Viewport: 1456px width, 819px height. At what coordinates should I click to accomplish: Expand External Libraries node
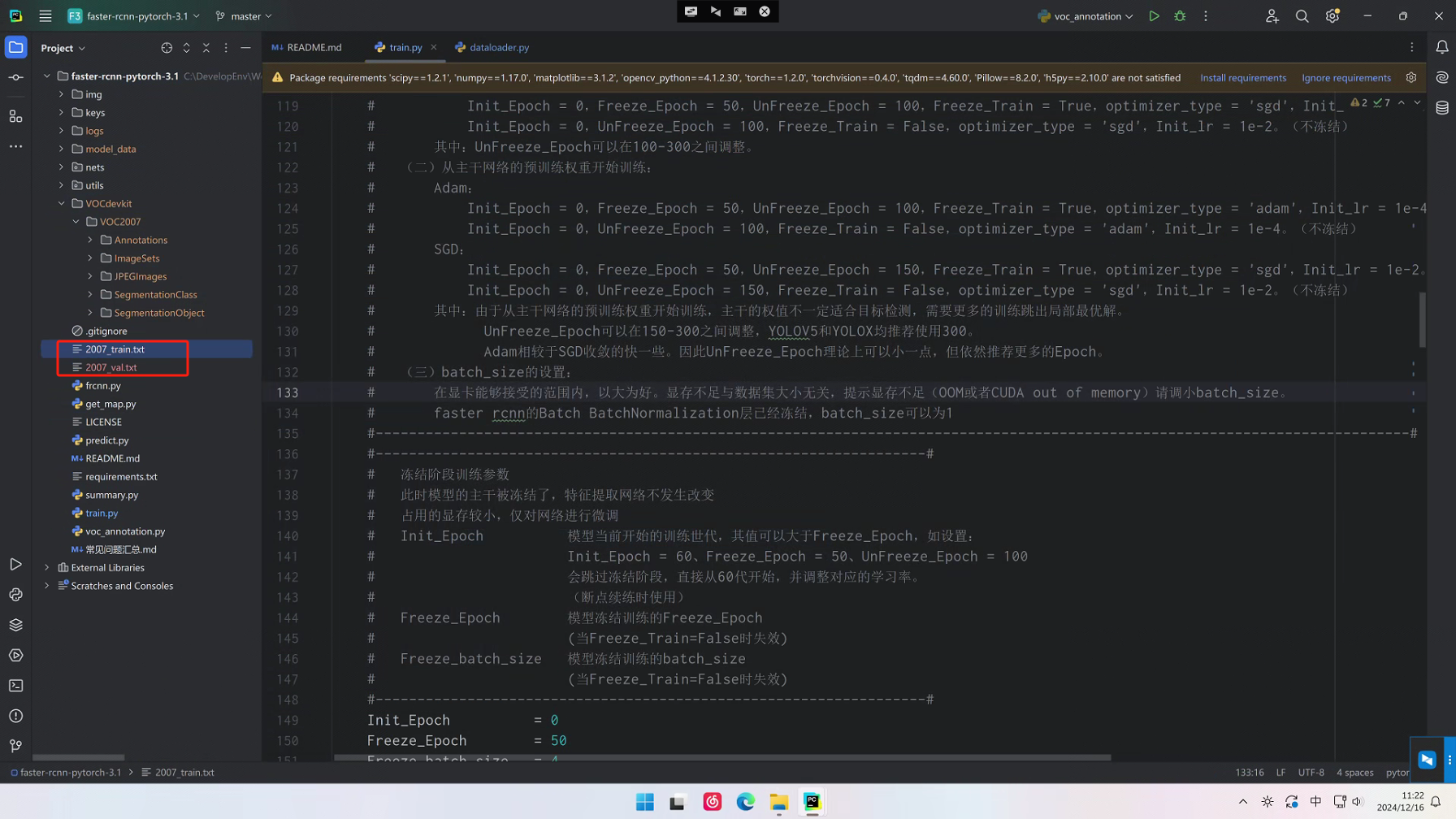[x=47, y=568]
